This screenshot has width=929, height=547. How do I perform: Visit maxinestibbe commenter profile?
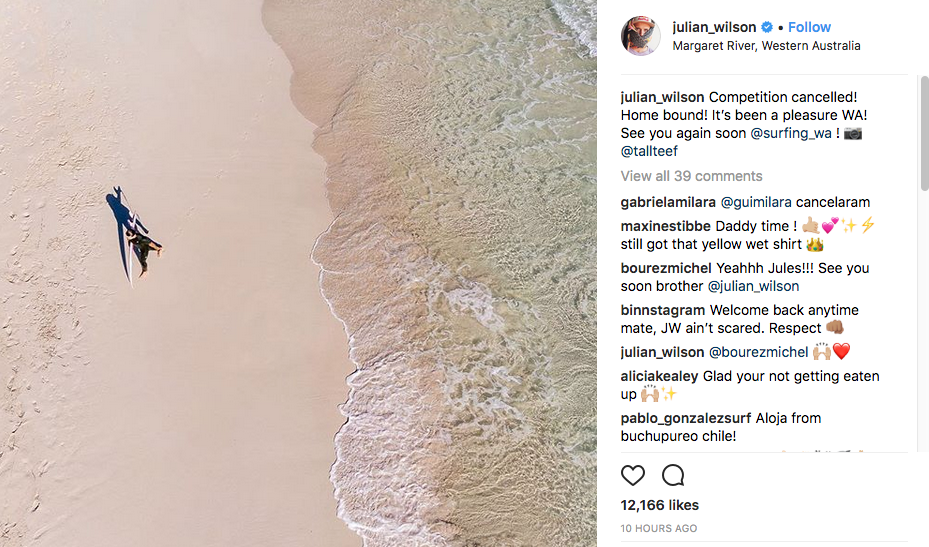click(x=665, y=226)
